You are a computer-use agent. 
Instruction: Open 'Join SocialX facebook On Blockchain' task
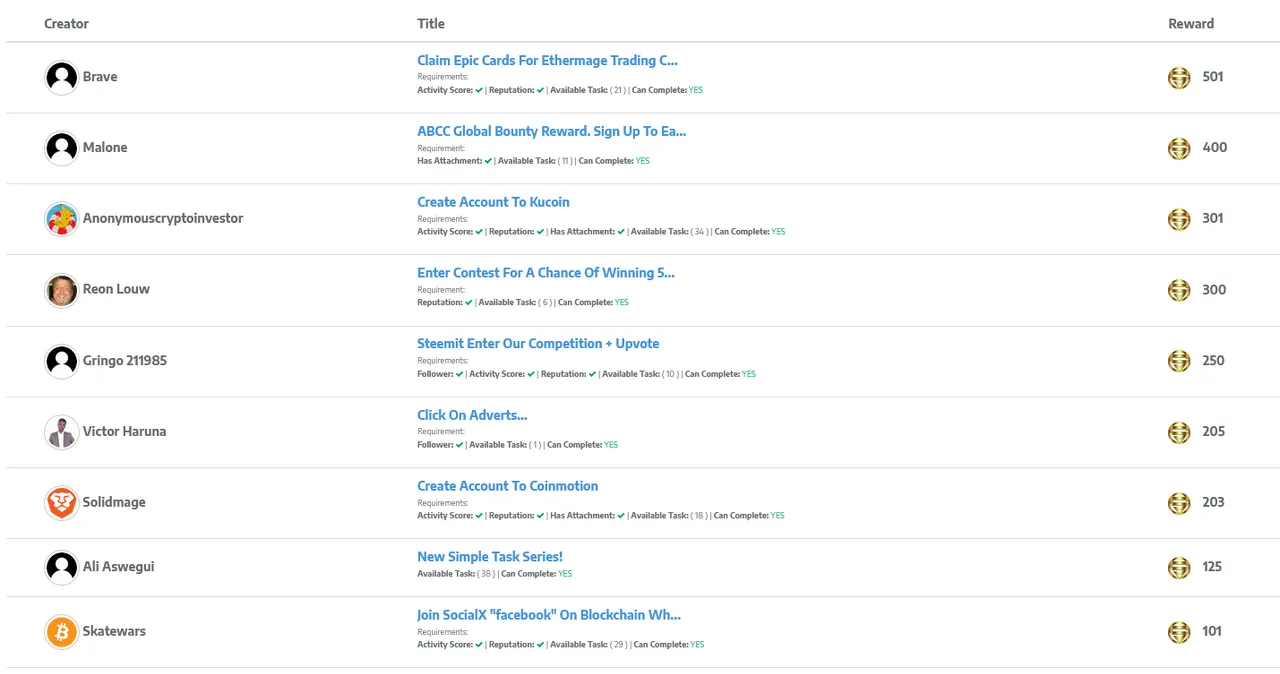tap(549, 615)
